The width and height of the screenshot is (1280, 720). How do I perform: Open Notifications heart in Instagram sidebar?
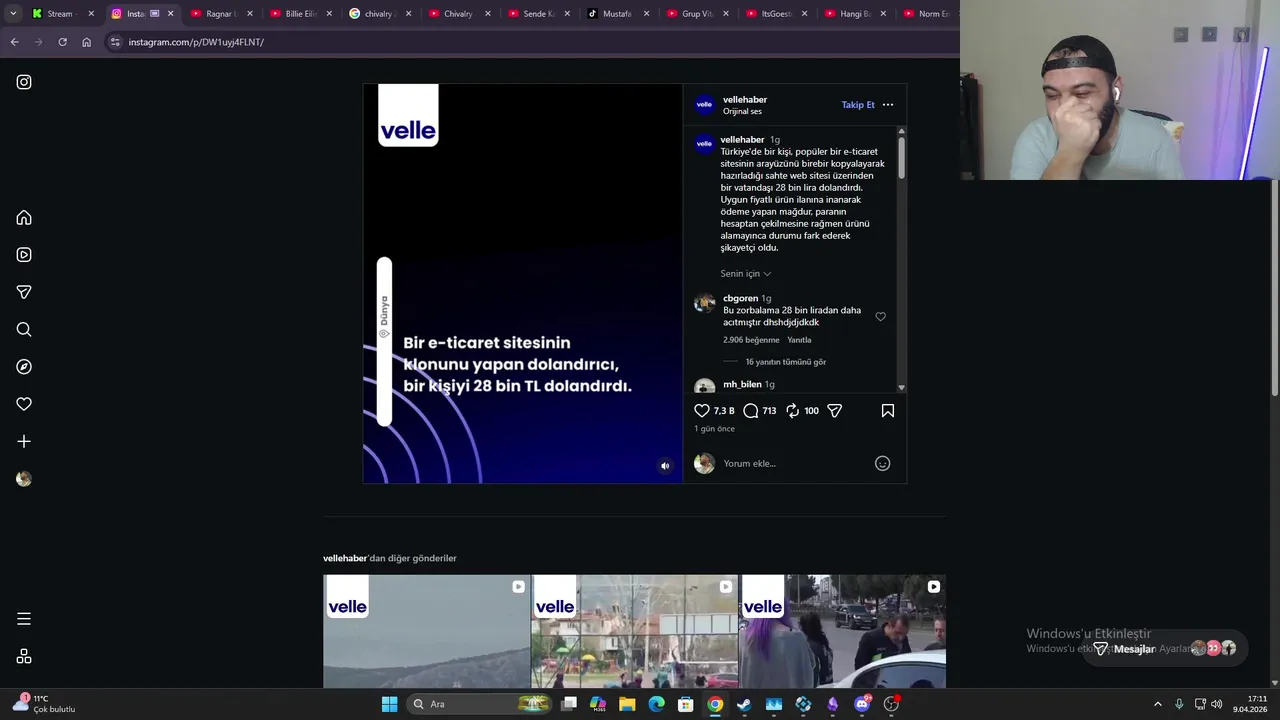tap(24, 404)
